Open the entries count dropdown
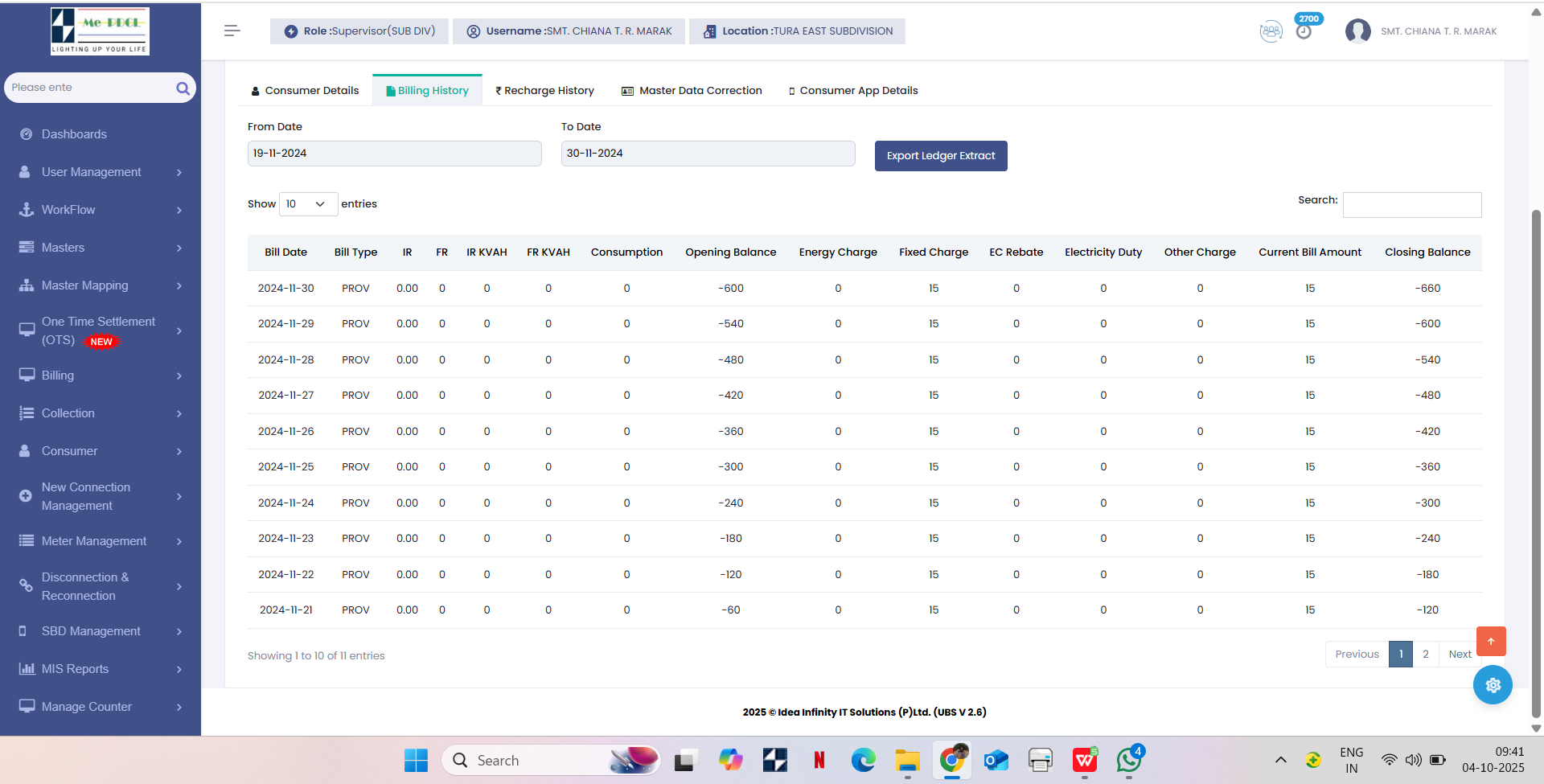1544x784 pixels. 308,204
